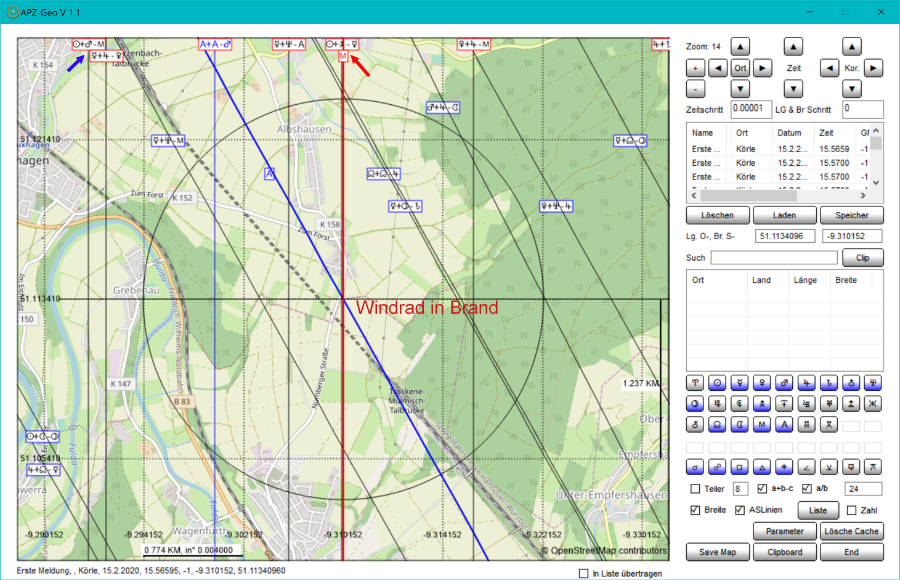
Task: Click the Datum column header
Action: pos(793,133)
